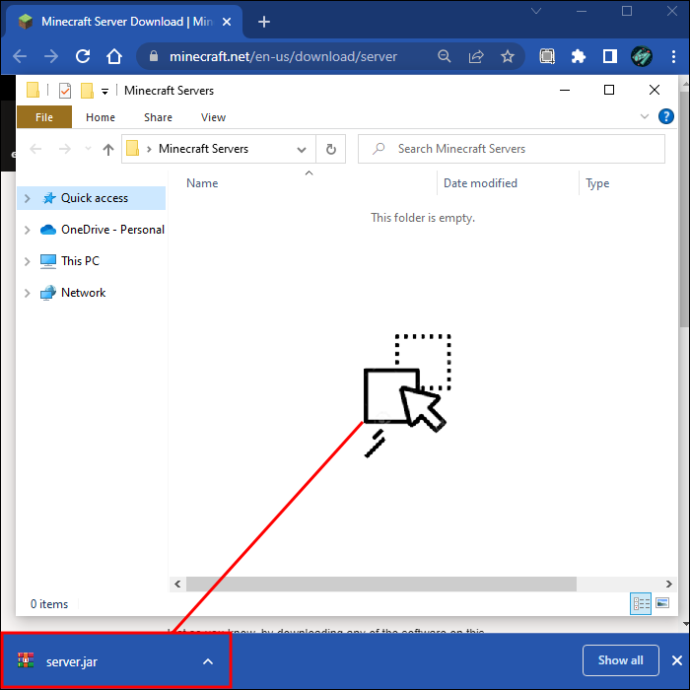Viewport: 690px width, 690px height.
Task: Open server.jar download options arrow
Action: click(208, 661)
